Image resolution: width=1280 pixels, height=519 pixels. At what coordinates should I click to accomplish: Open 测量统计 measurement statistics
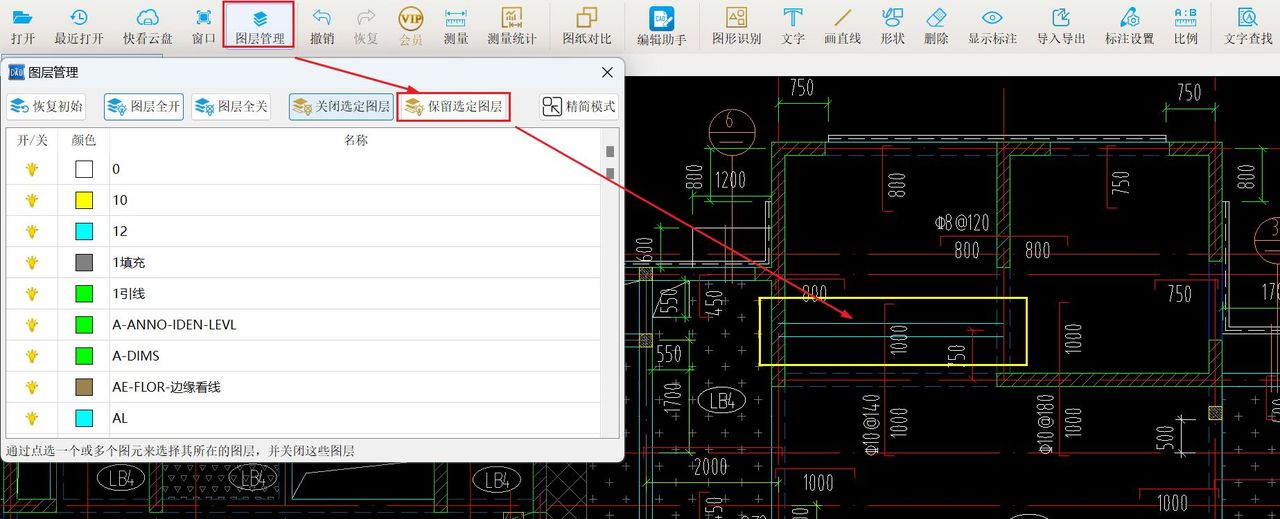(511, 27)
